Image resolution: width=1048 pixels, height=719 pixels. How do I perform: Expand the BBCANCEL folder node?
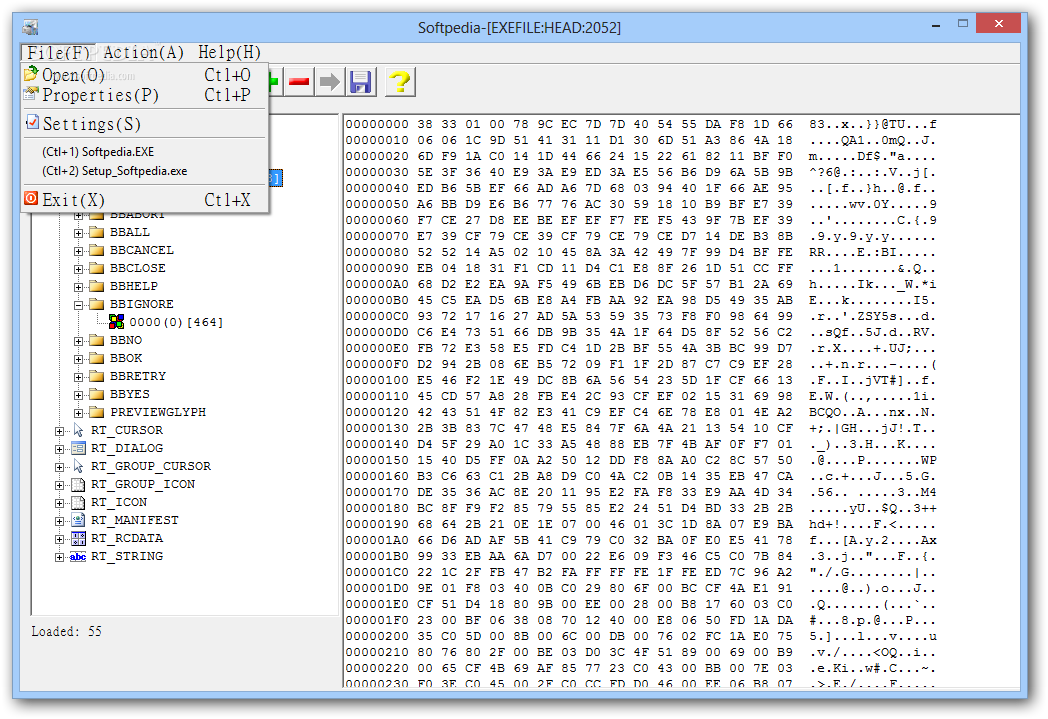click(78, 251)
